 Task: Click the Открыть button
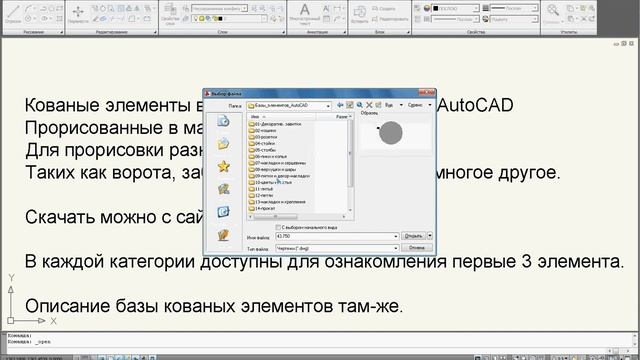pos(413,236)
